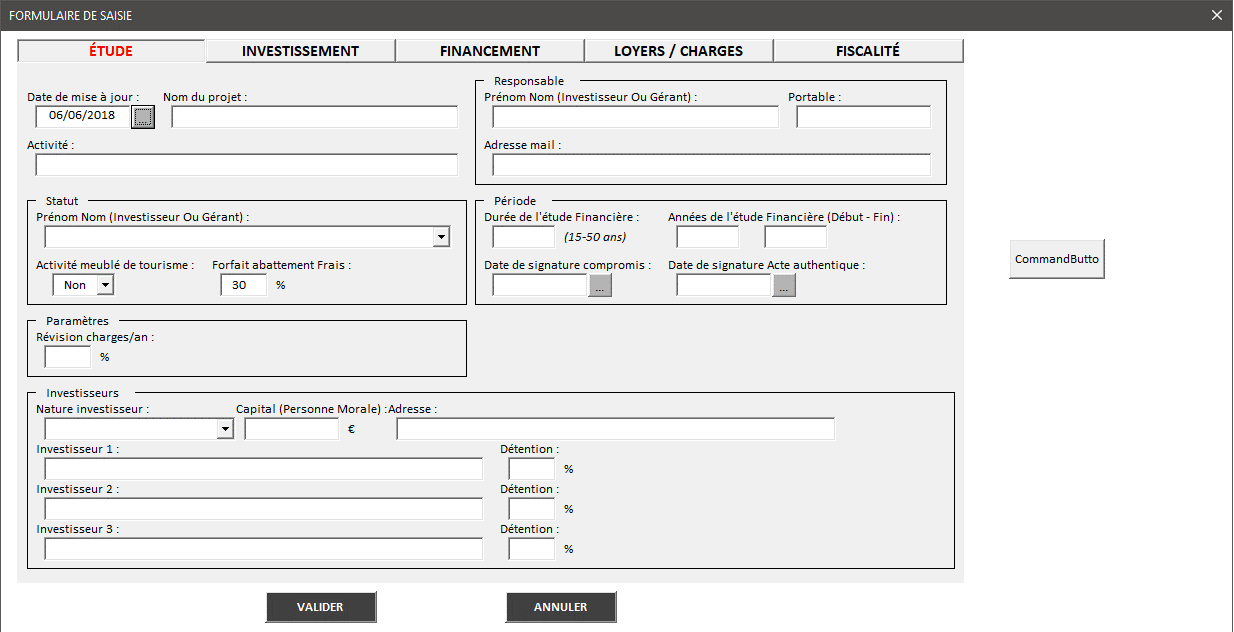Viewport: 1234px width, 632px height.
Task: Go to LOYERS / CHARGES tab
Action: tap(678, 51)
